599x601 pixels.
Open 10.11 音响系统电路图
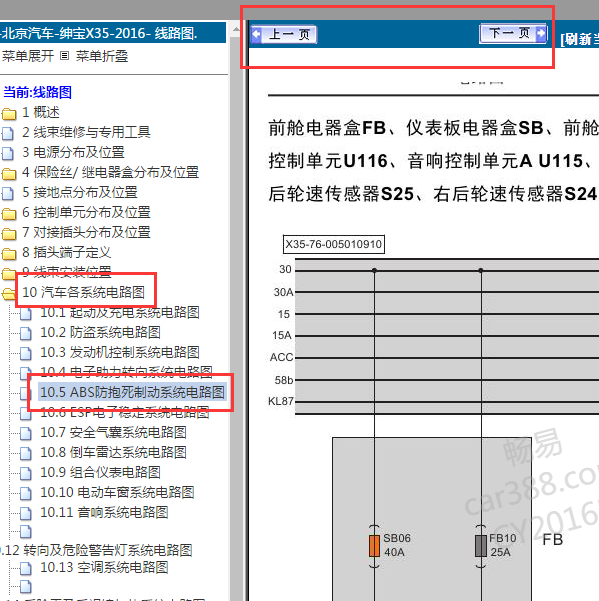click(x=104, y=512)
